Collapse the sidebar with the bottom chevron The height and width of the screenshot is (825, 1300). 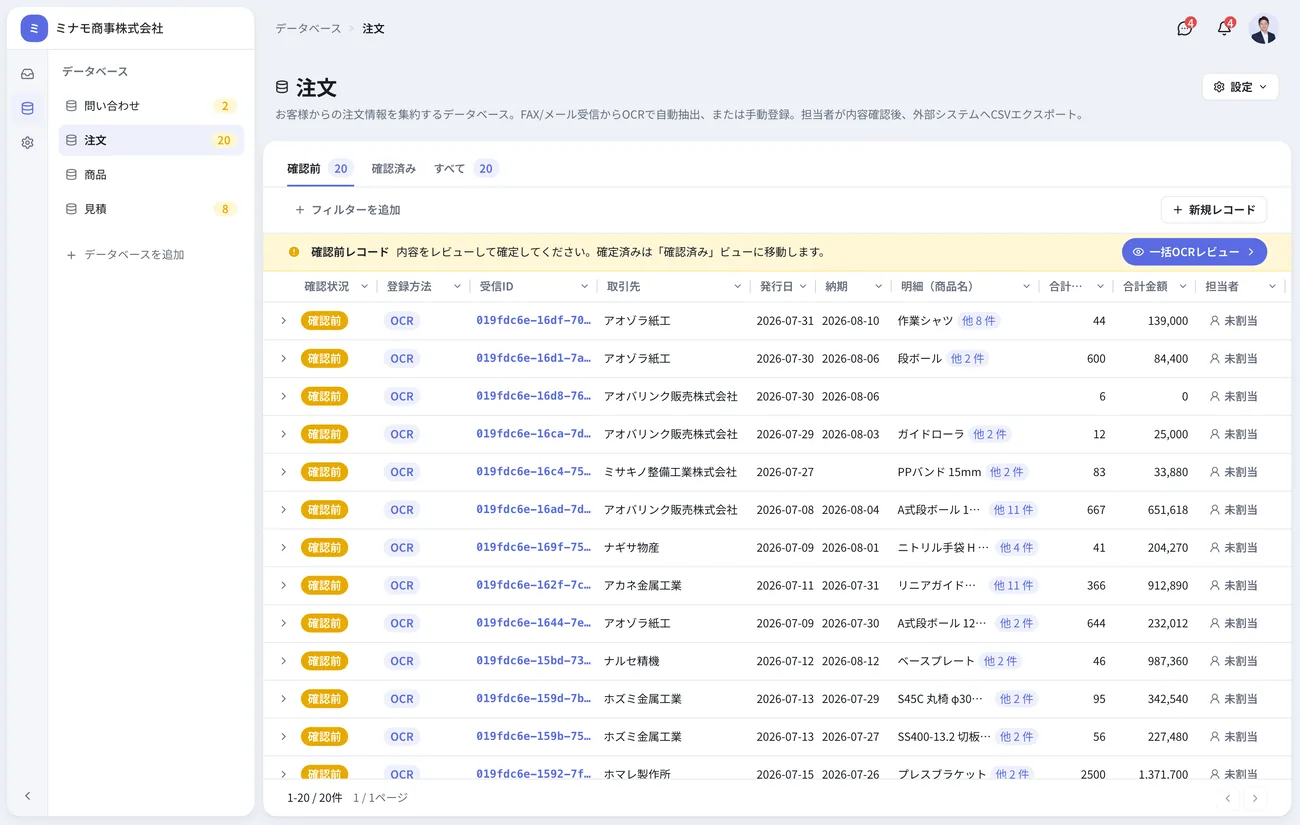pyautogui.click(x=27, y=796)
